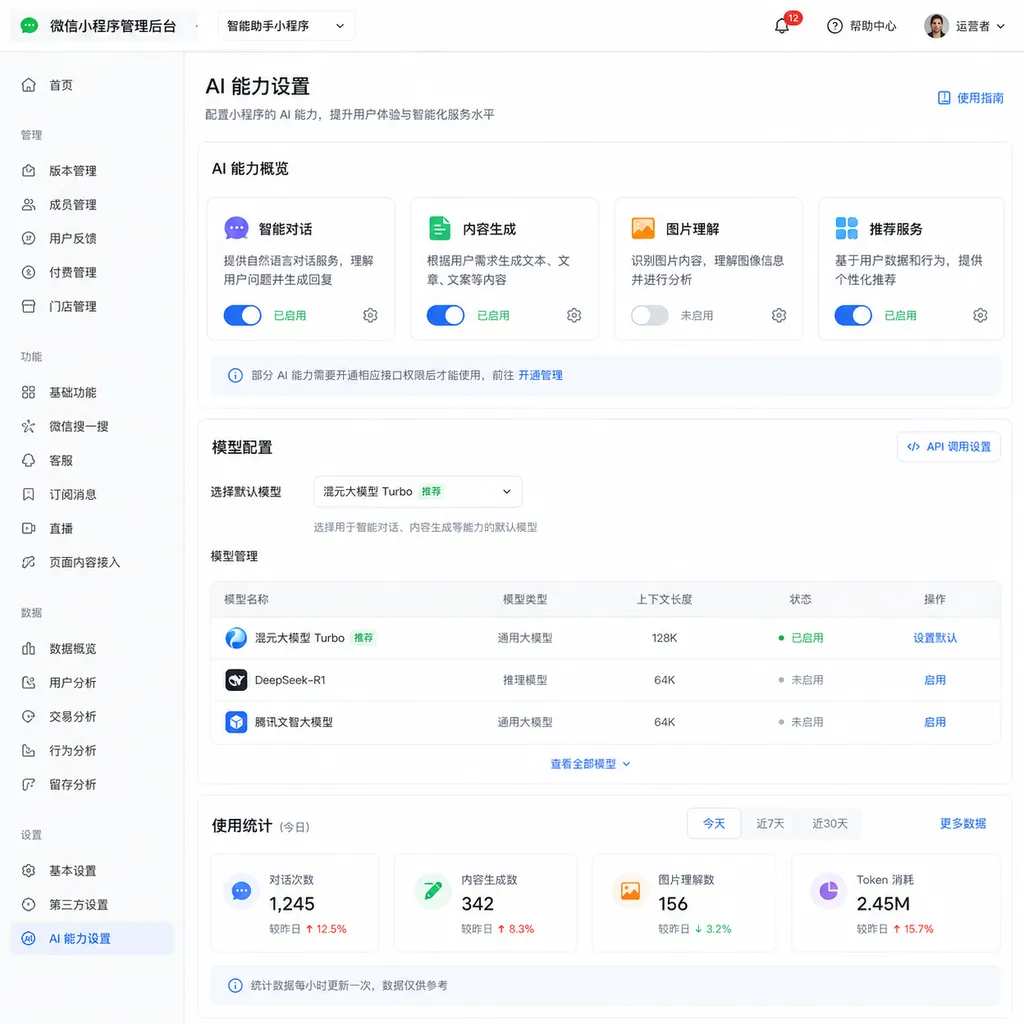The height and width of the screenshot is (1024, 1024).
Task: Click the 图片理解数 image icon
Action: click(630, 891)
